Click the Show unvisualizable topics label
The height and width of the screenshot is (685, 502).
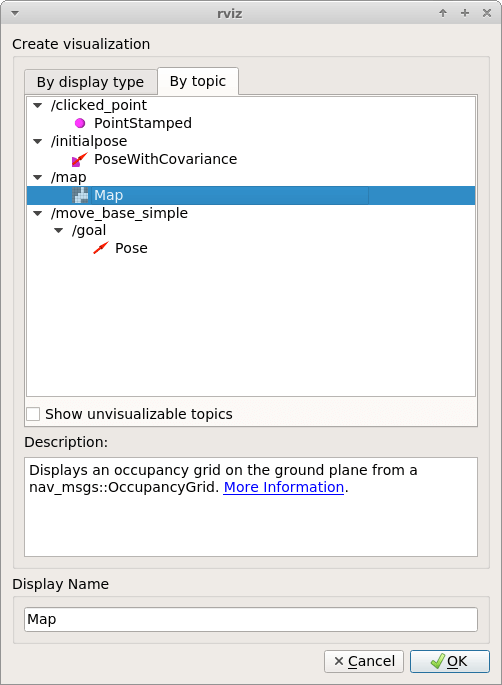(x=138, y=414)
